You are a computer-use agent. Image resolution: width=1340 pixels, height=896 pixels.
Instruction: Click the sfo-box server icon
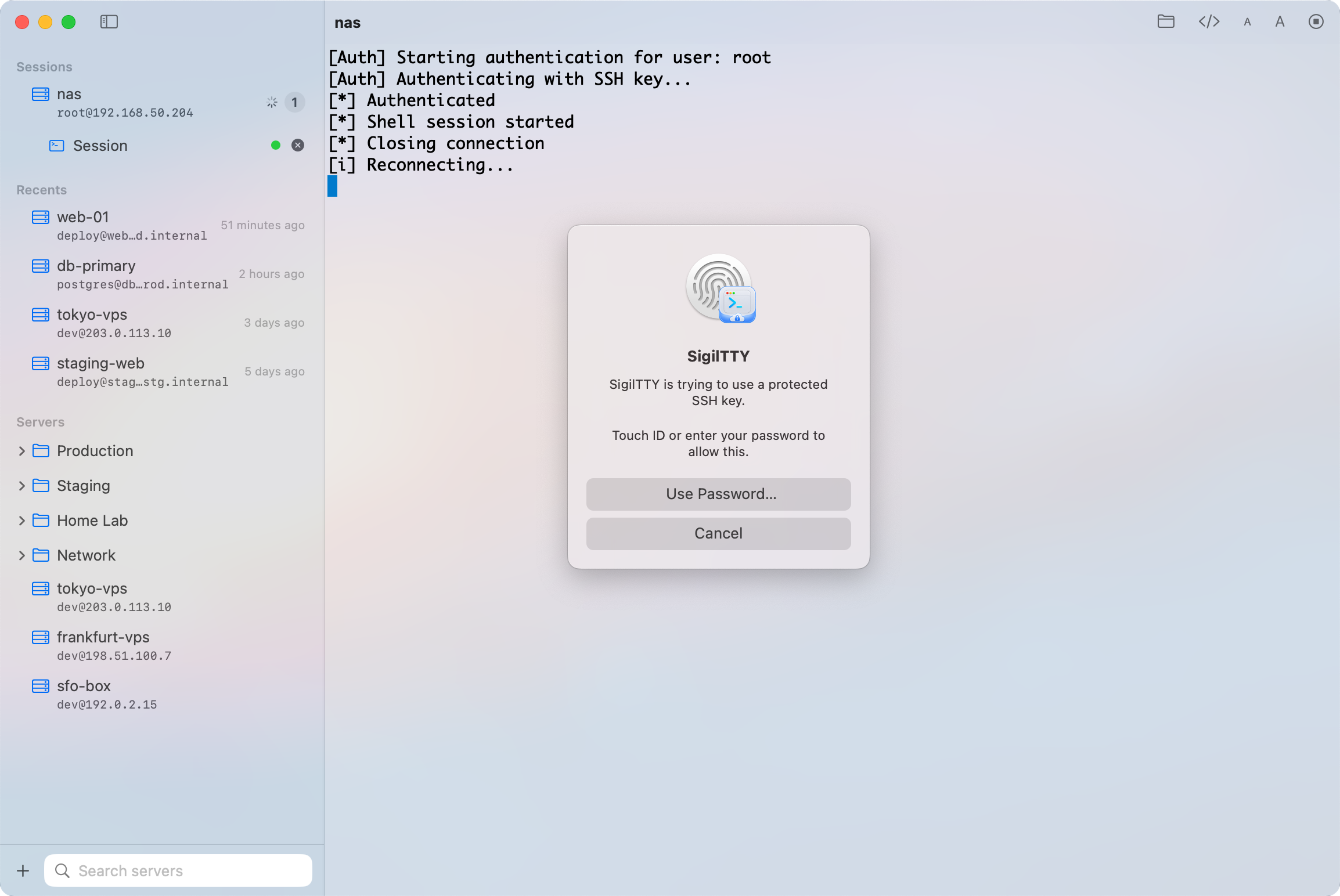(x=41, y=687)
